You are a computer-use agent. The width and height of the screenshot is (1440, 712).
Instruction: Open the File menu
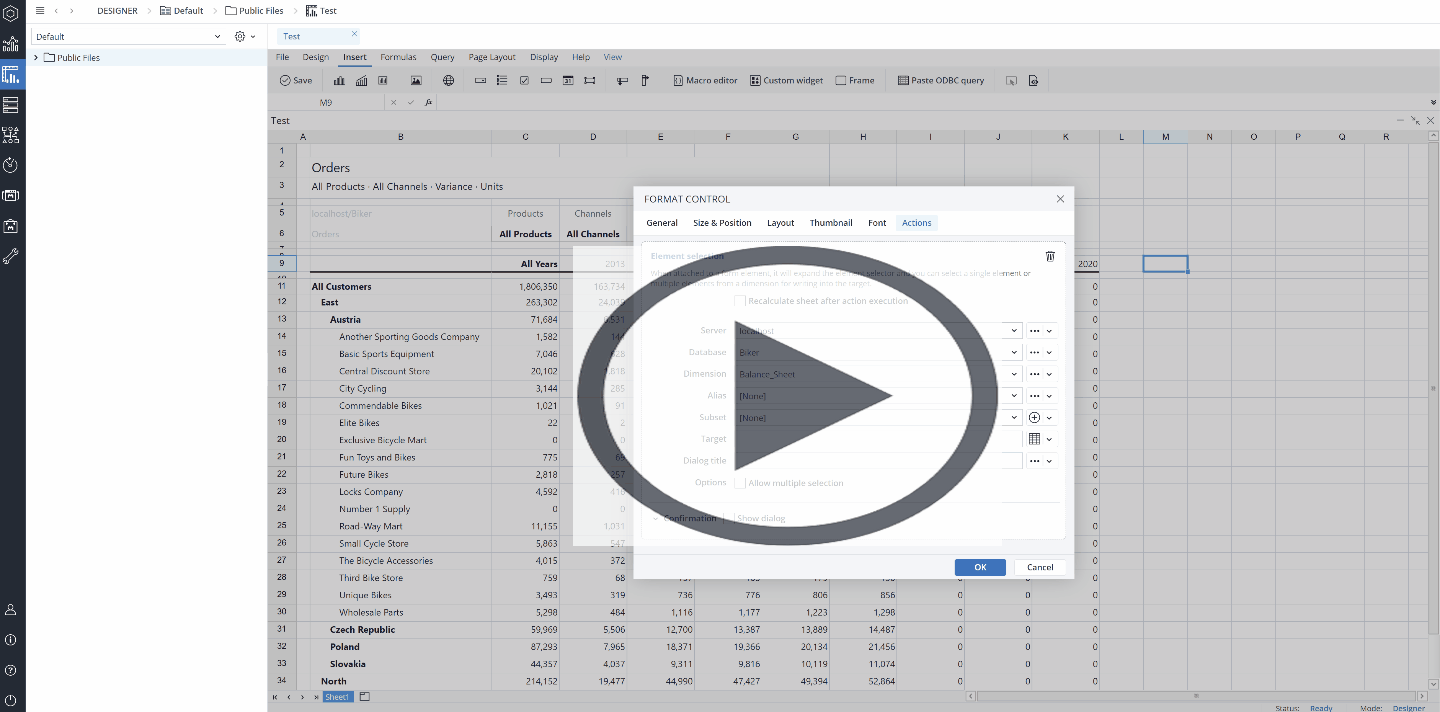click(x=282, y=57)
